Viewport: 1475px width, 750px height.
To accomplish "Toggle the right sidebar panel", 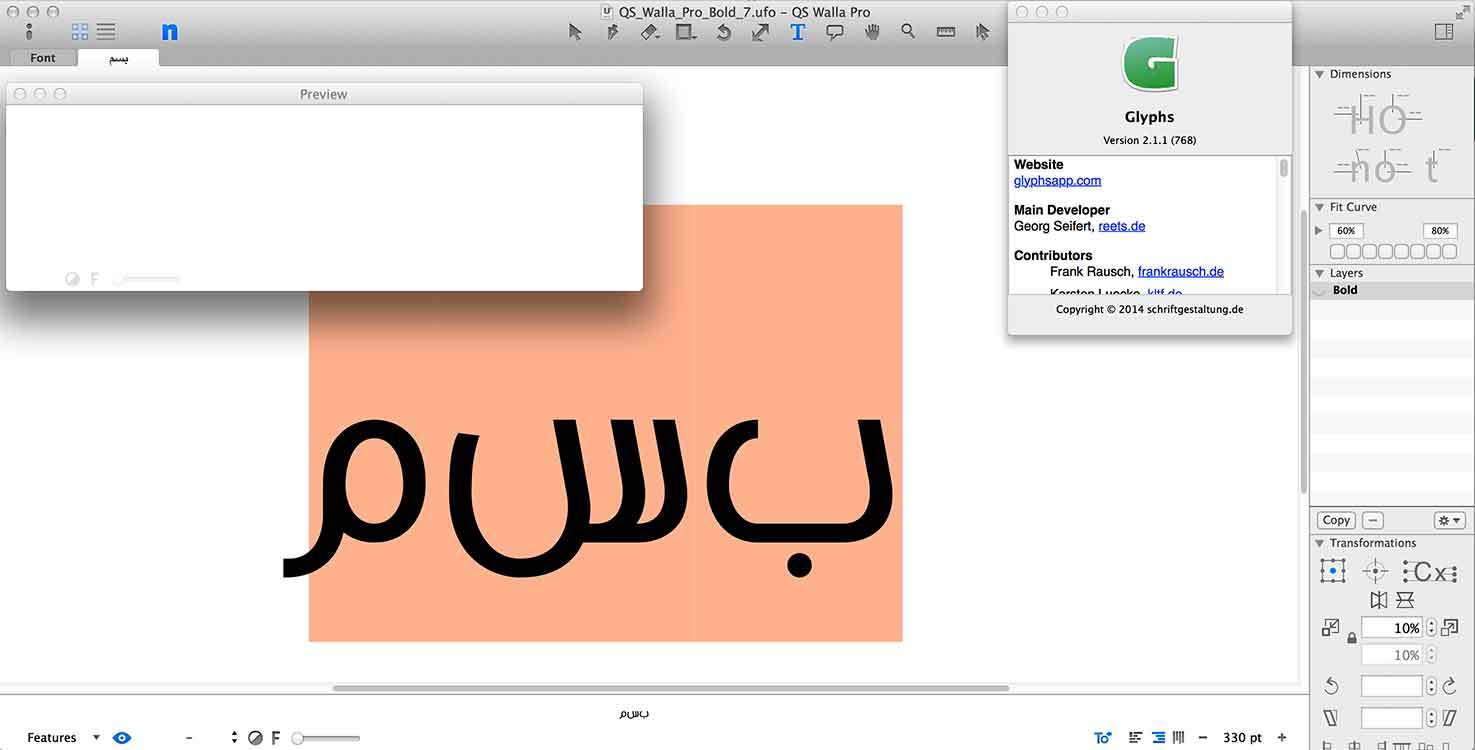I will (x=1443, y=32).
